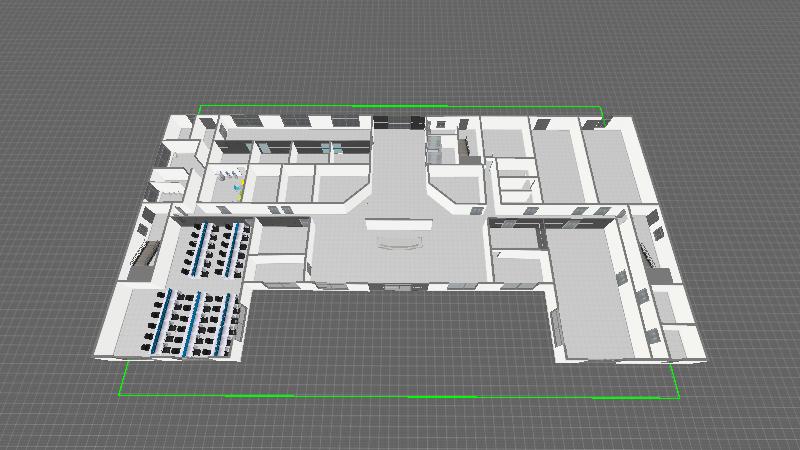Image resolution: width=800 pixels, height=450 pixels.
Task: Select the blue glass partition in the upper-left rooms
Action: [x=262, y=149]
